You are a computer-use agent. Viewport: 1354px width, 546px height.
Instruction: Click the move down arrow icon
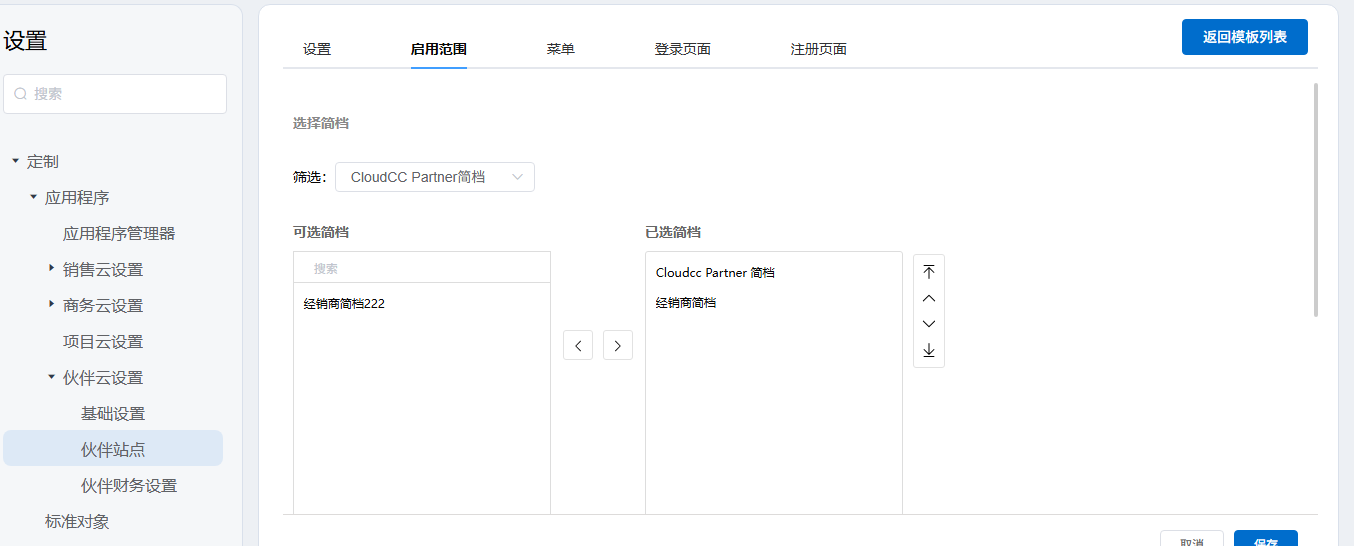pos(929,324)
